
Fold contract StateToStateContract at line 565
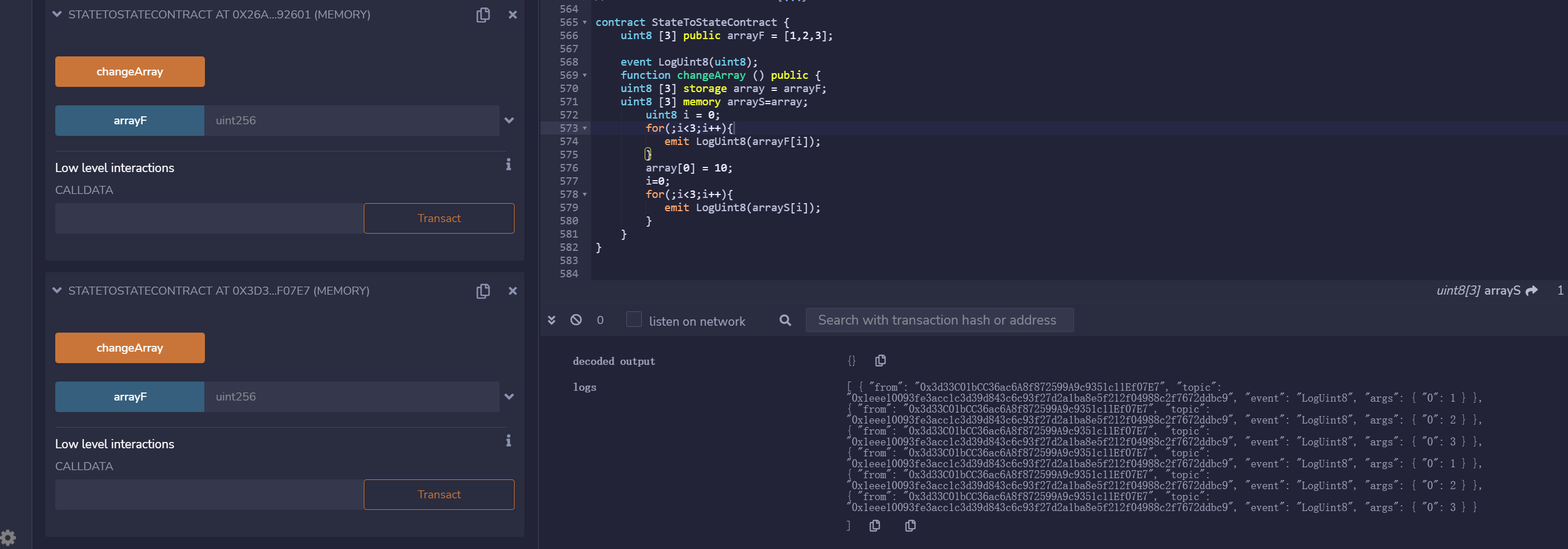tap(585, 22)
